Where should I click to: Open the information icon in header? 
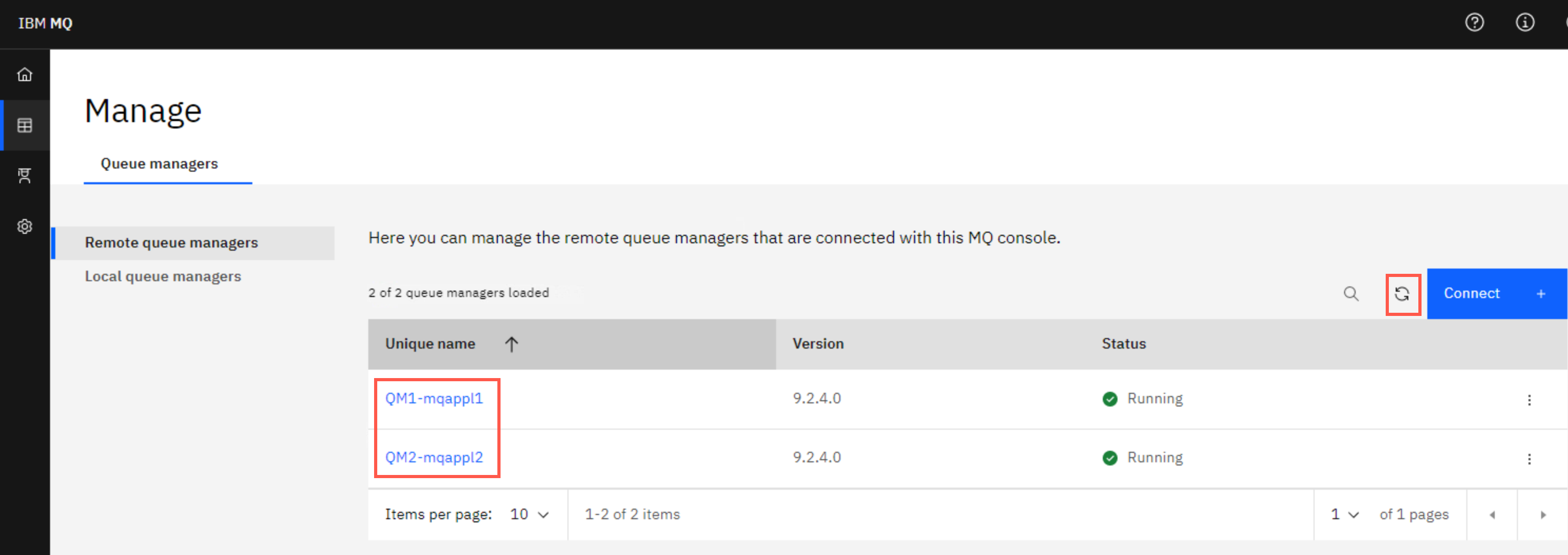point(1524,23)
